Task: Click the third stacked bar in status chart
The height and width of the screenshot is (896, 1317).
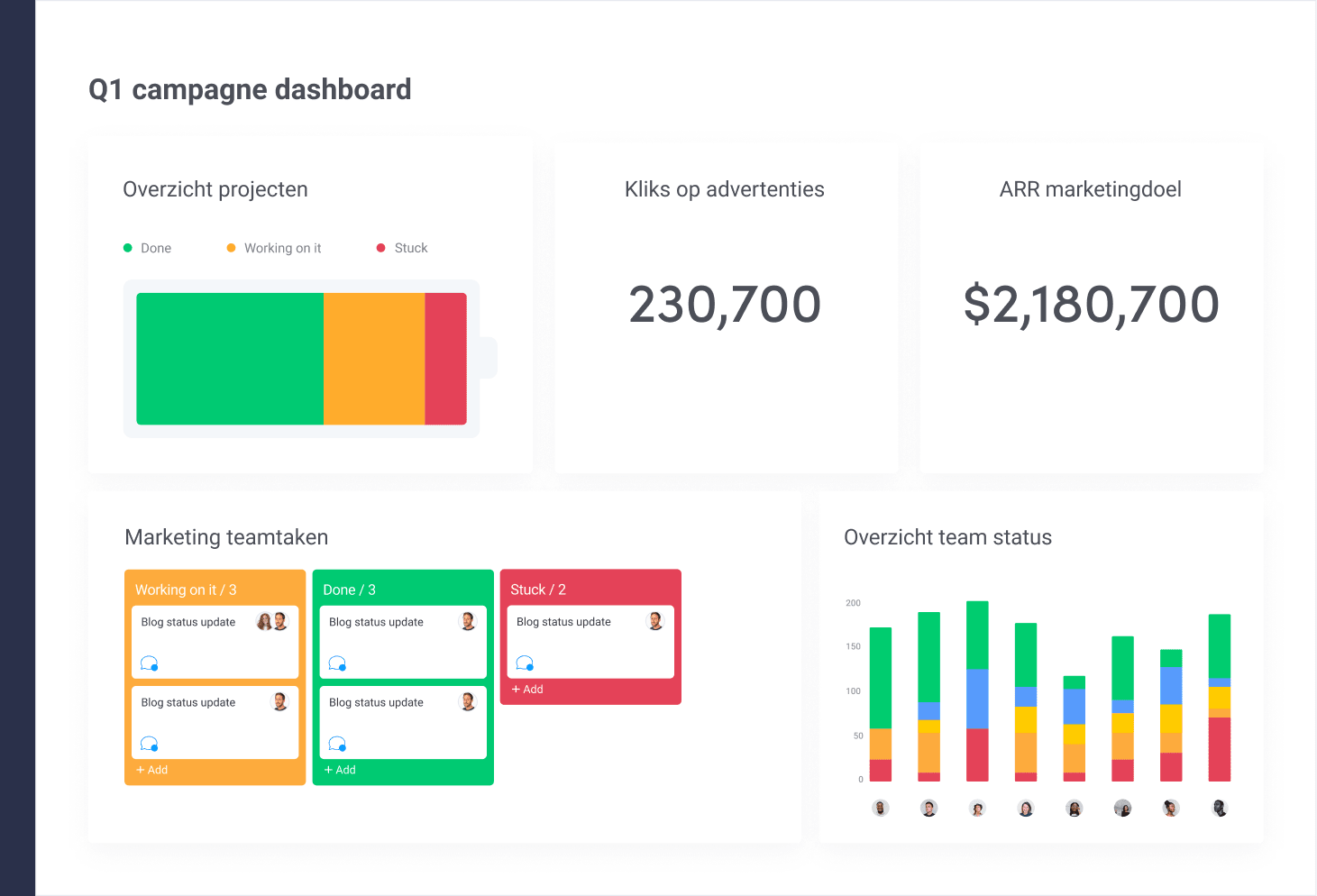Action: tap(977, 690)
